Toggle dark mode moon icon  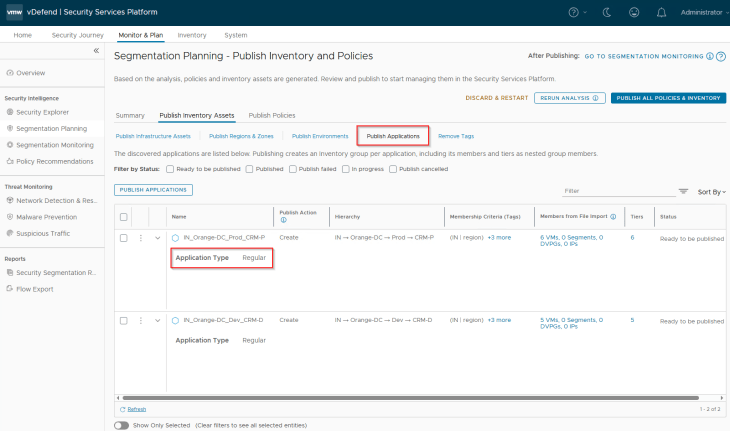point(610,13)
